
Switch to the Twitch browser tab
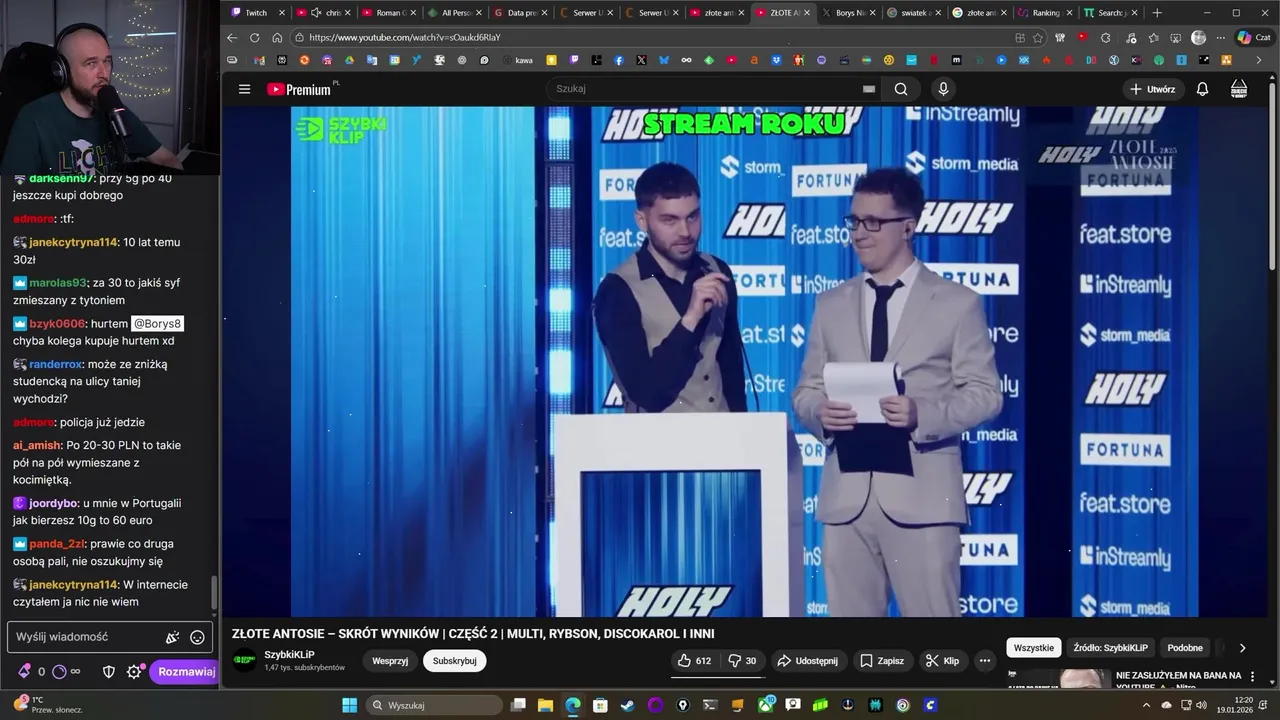pos(257,13)
